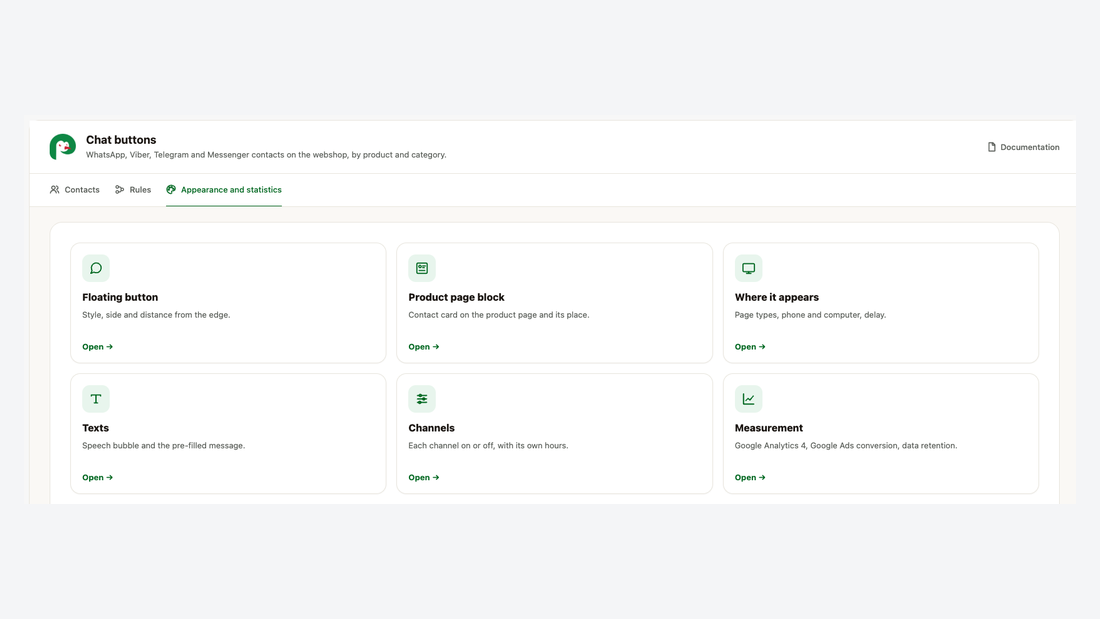Click 'Each channel on or off' description
This screenshot has height=619, width=1100.
point(488,445)
